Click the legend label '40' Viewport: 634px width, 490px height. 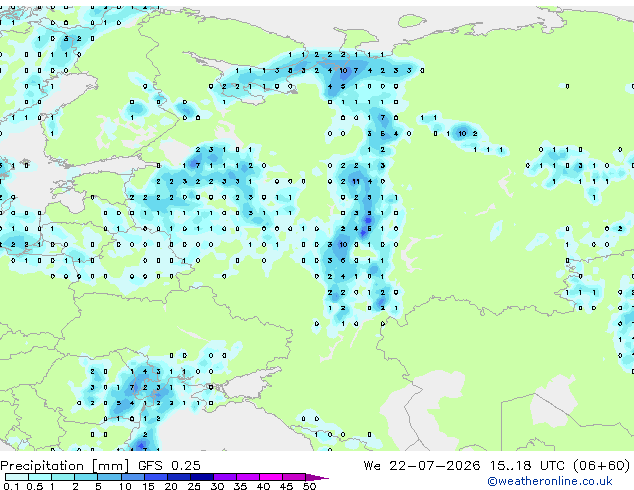pyautogui.click(x=263, y=486)
